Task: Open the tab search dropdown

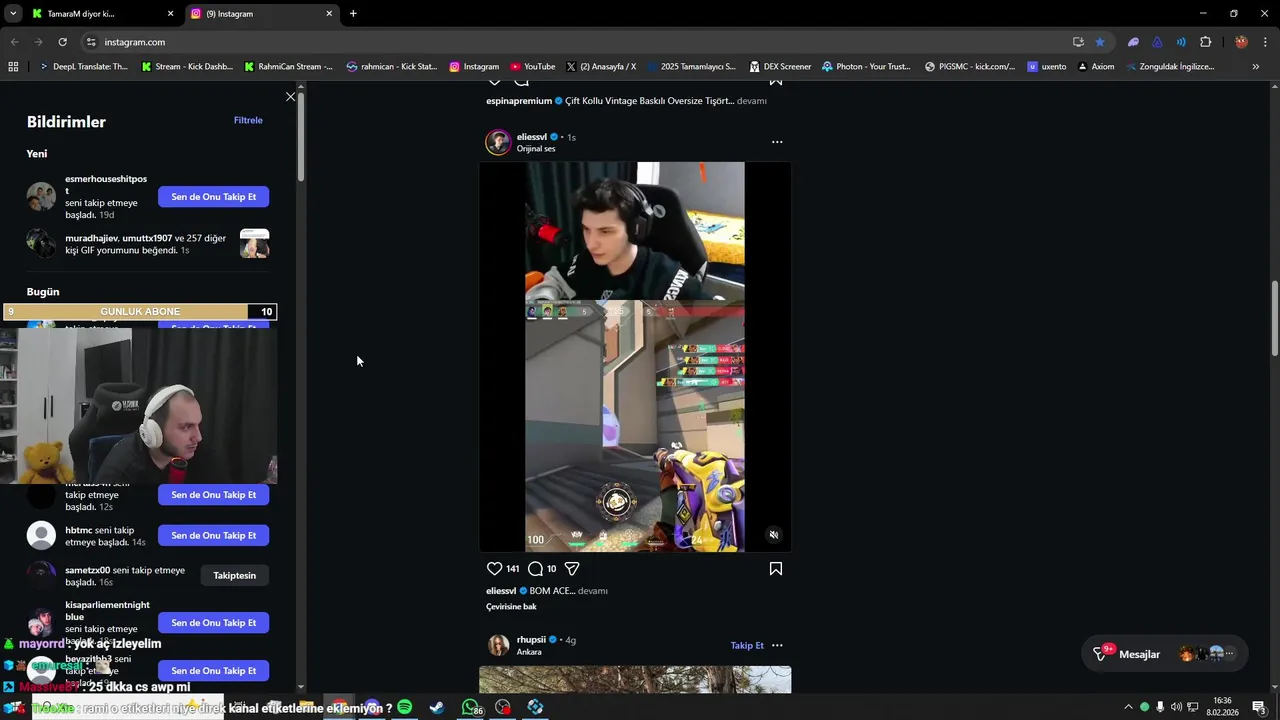Action: (x=12, y=13)
